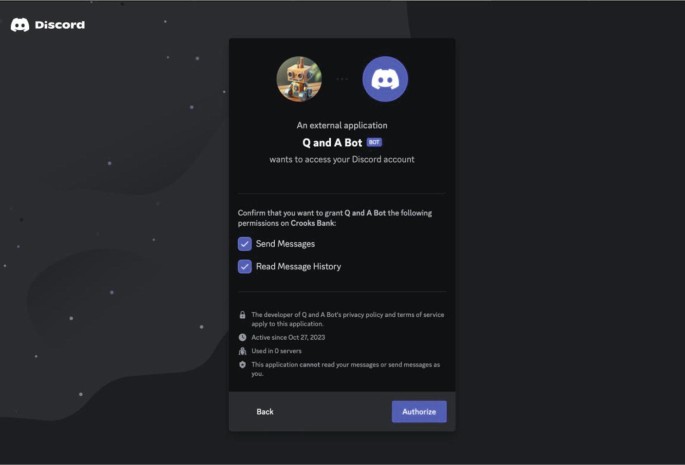This screenshot has height=465, width=685.
Task: Click the blue Discord avatar circle
Action: [x=385, y=79]
